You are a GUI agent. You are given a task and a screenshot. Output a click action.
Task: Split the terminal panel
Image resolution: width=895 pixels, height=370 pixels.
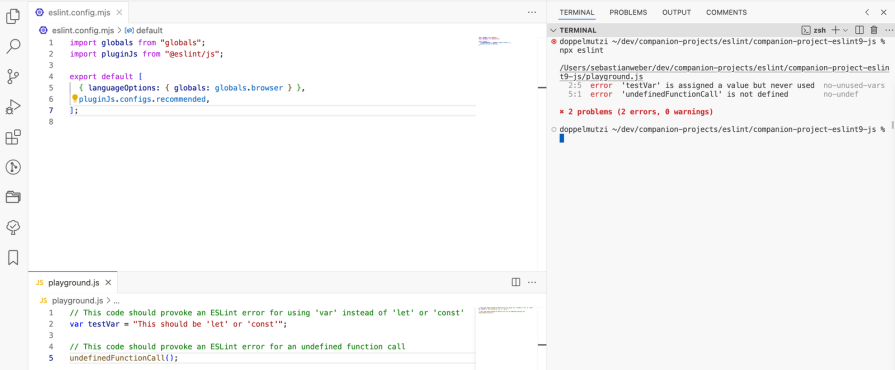pos(860,30)
